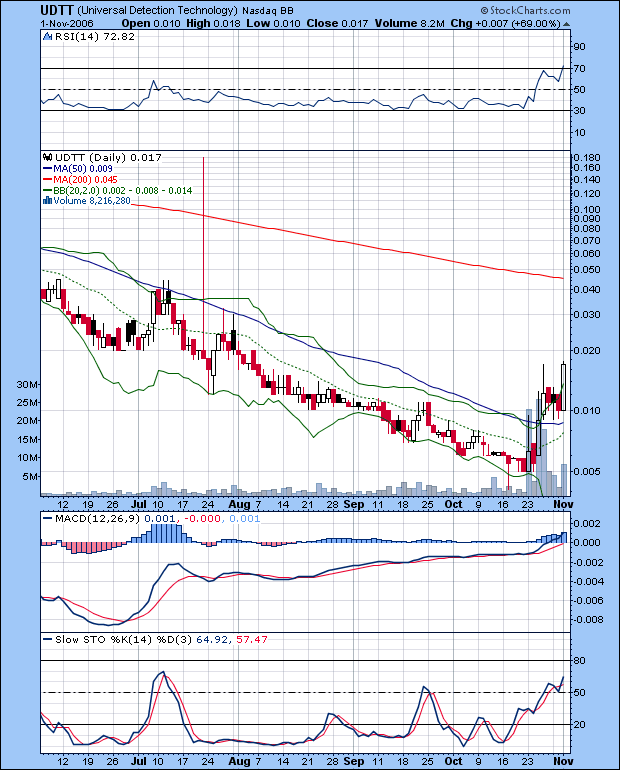Select the High 0.018 value

click(214, 24)
